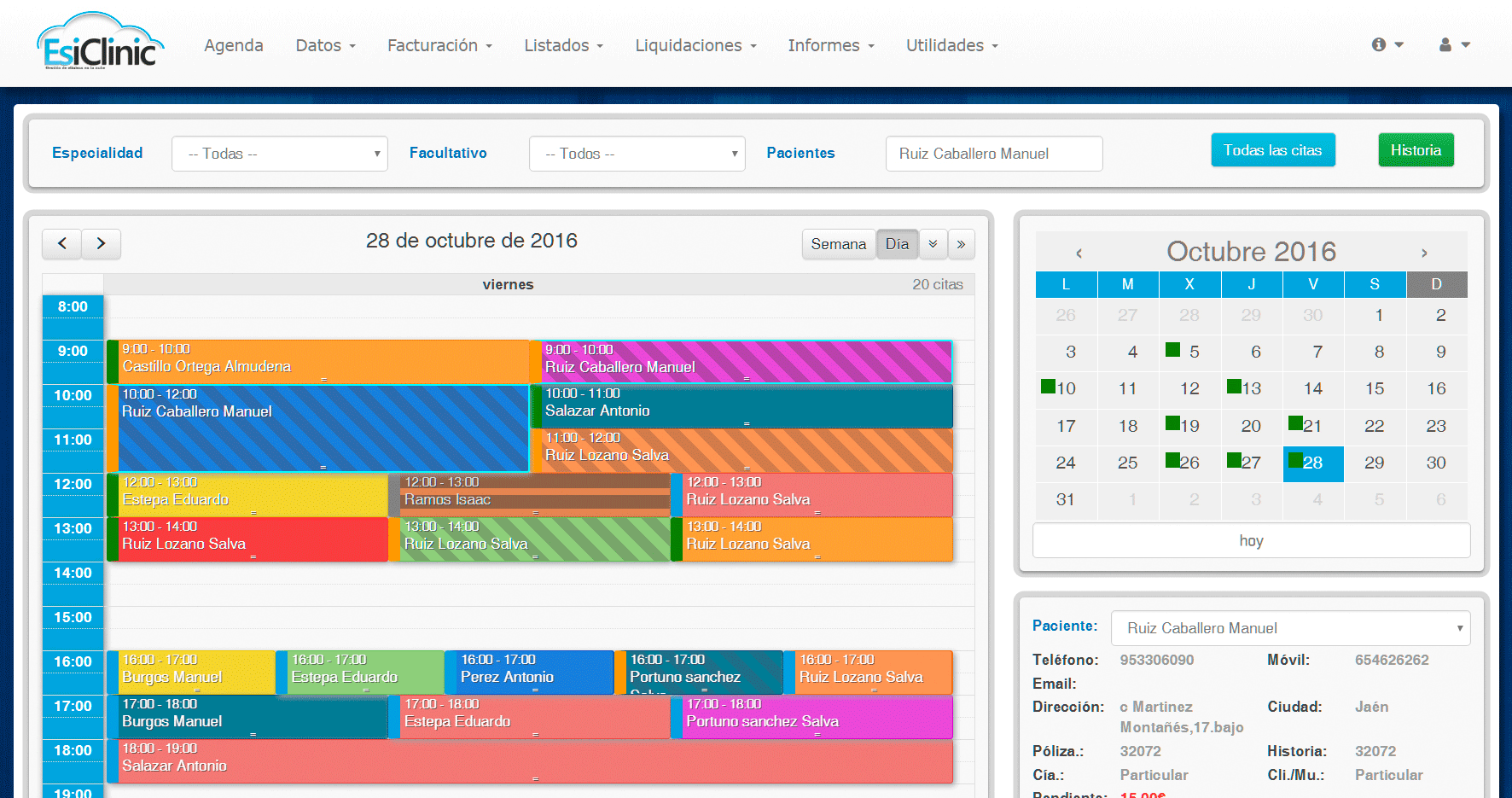Click the double-down chevron view button
Image resolution: width=1512 pixels, height=798 pixels.
click(x=933, y=244)
